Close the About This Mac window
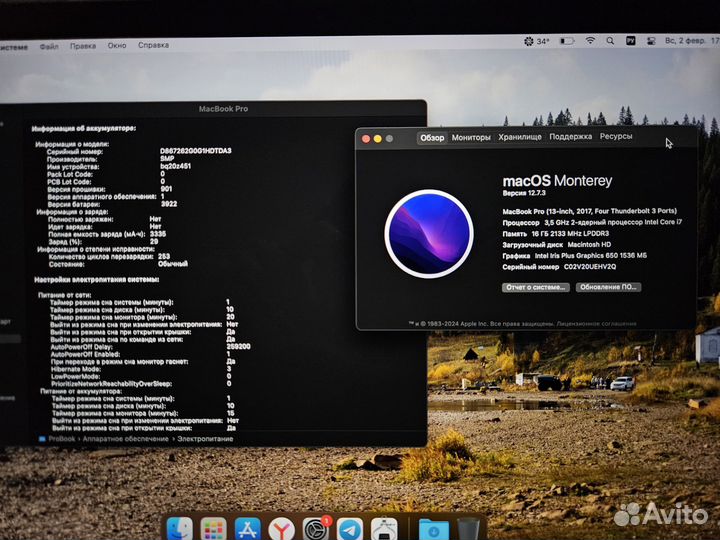The image size is (720, 540). coord(366,139)
